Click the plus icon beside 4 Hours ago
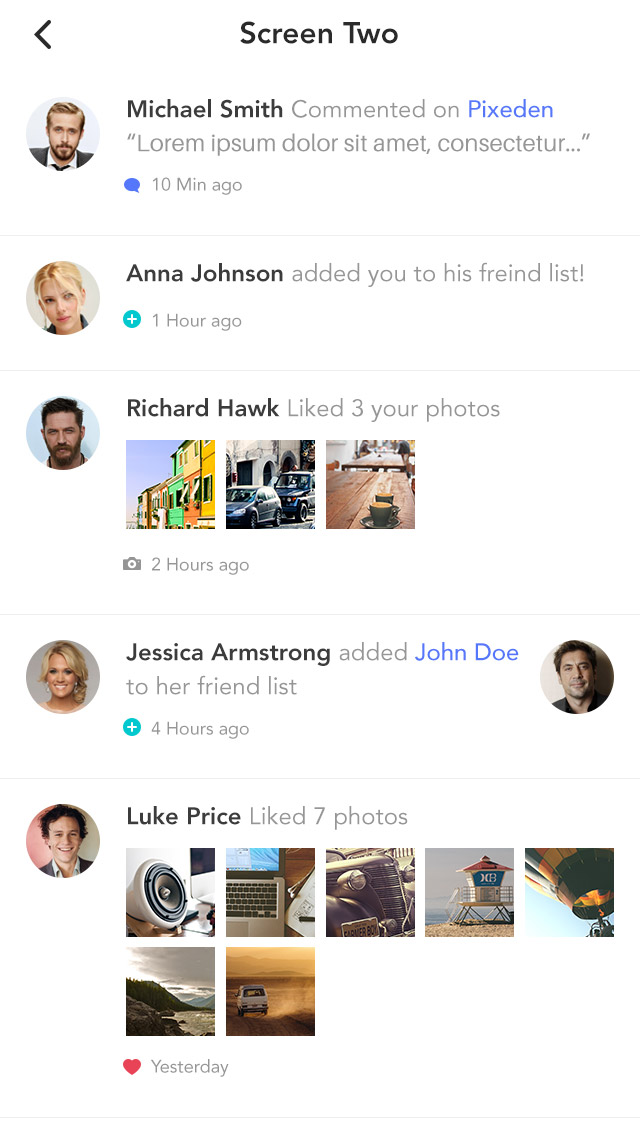640x1136 pixels. 132,728
